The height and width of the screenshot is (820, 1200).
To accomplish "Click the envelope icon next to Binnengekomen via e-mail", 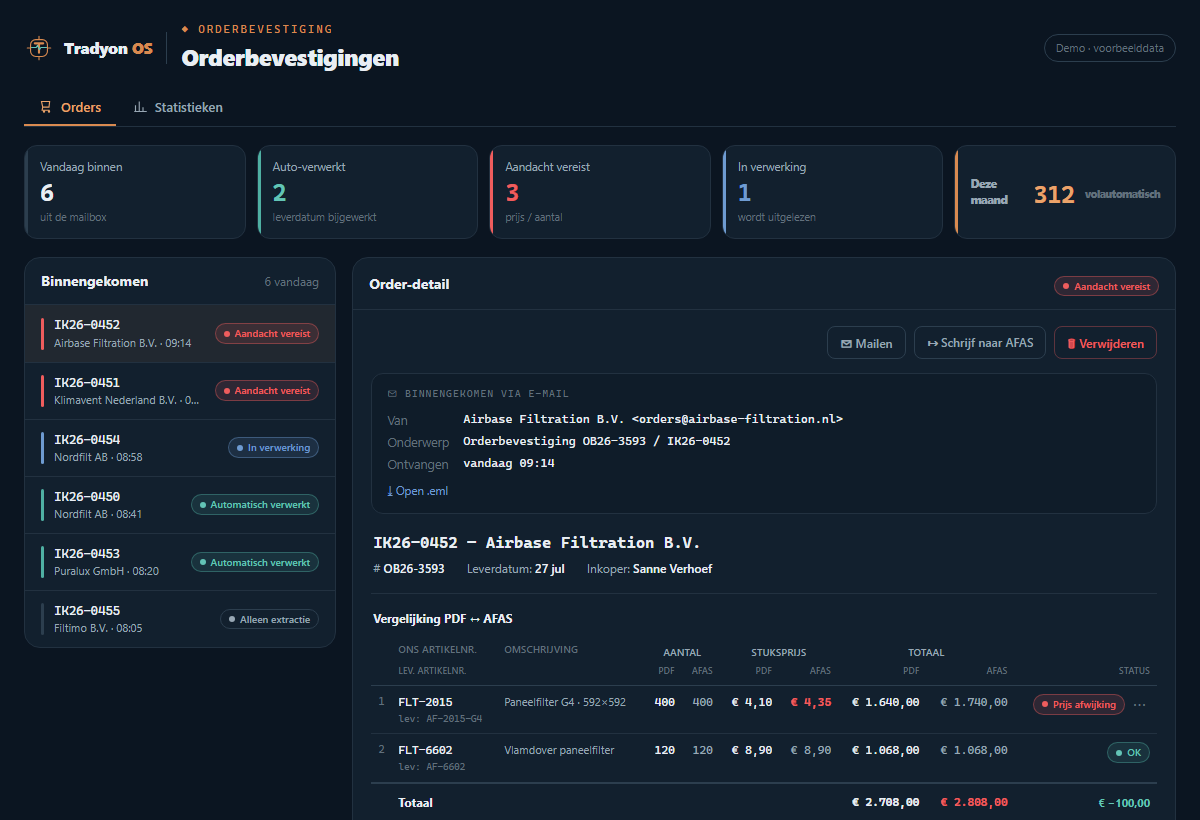I will pos(392,394).
